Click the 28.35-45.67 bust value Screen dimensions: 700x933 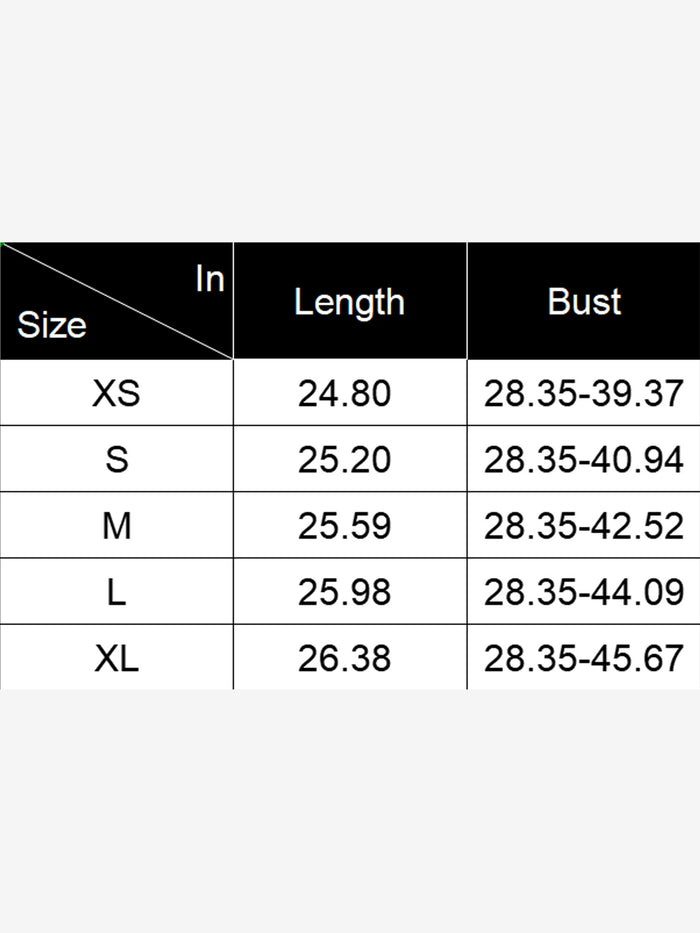[584, 658]
